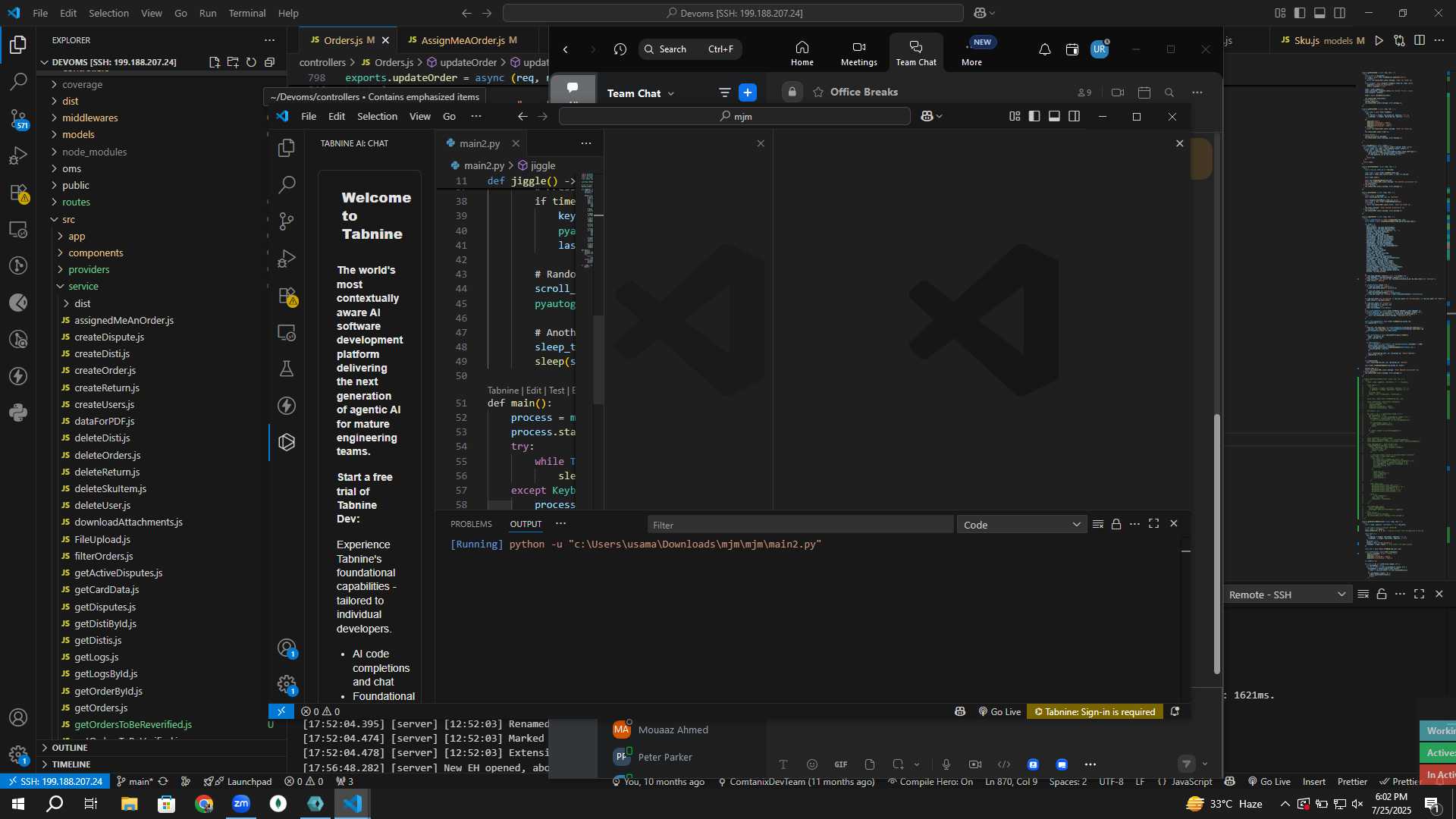Expand the components folder
Image resolution: width=1456 pixels, height=819 pixels.
point(96,253)
